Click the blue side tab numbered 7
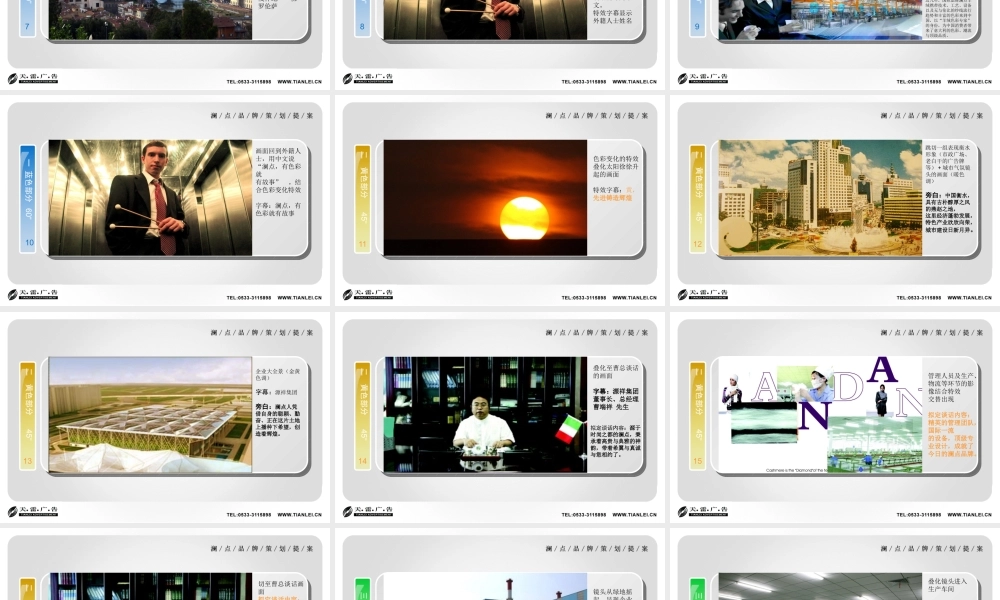The image size is (1000, 600). (x=27, y=18)
